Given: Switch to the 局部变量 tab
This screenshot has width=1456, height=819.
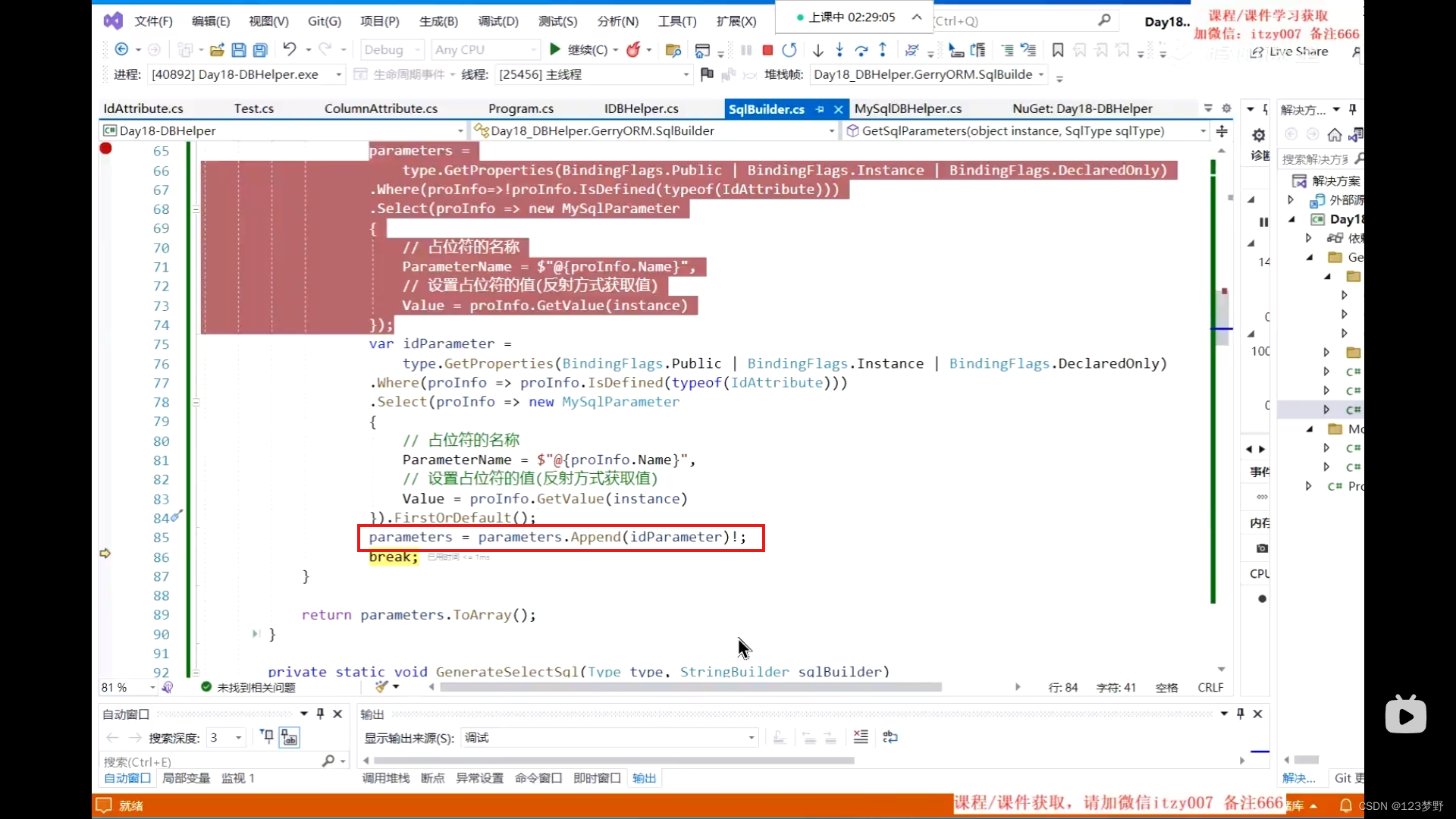Looking at the screenshot, I should click(186, 778).
